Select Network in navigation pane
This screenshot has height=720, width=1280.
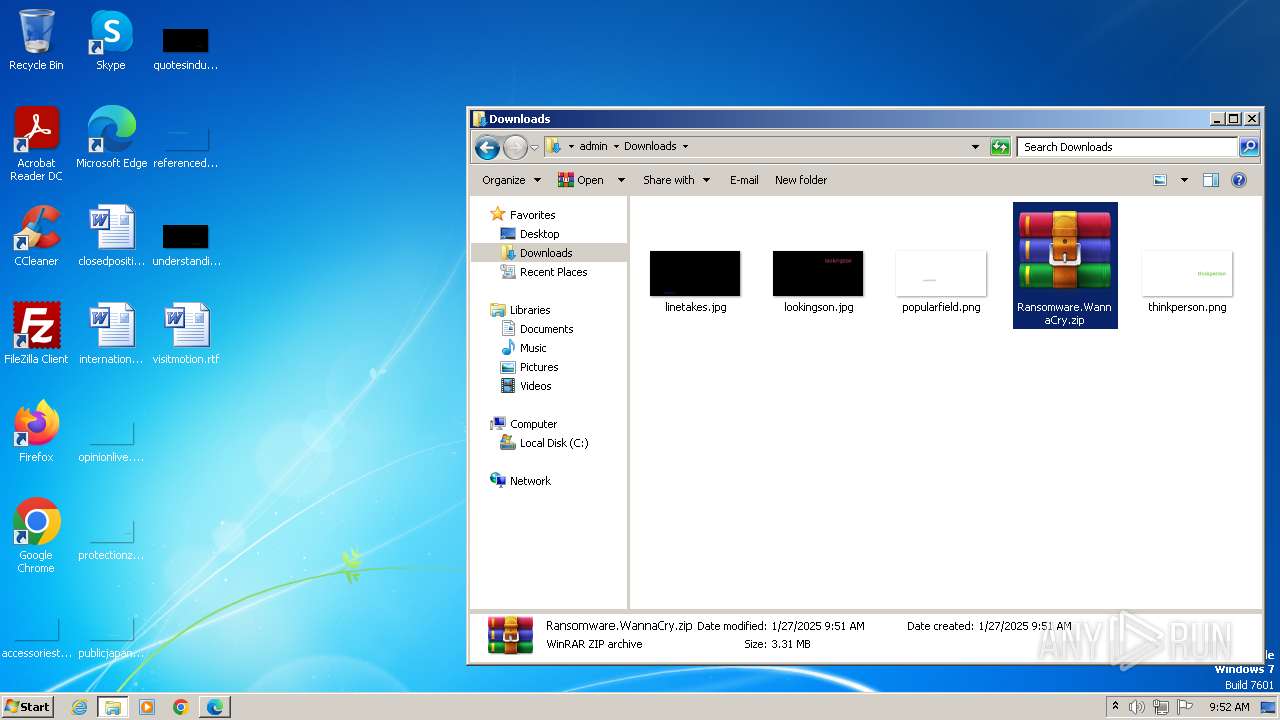[x=530, y=481]
